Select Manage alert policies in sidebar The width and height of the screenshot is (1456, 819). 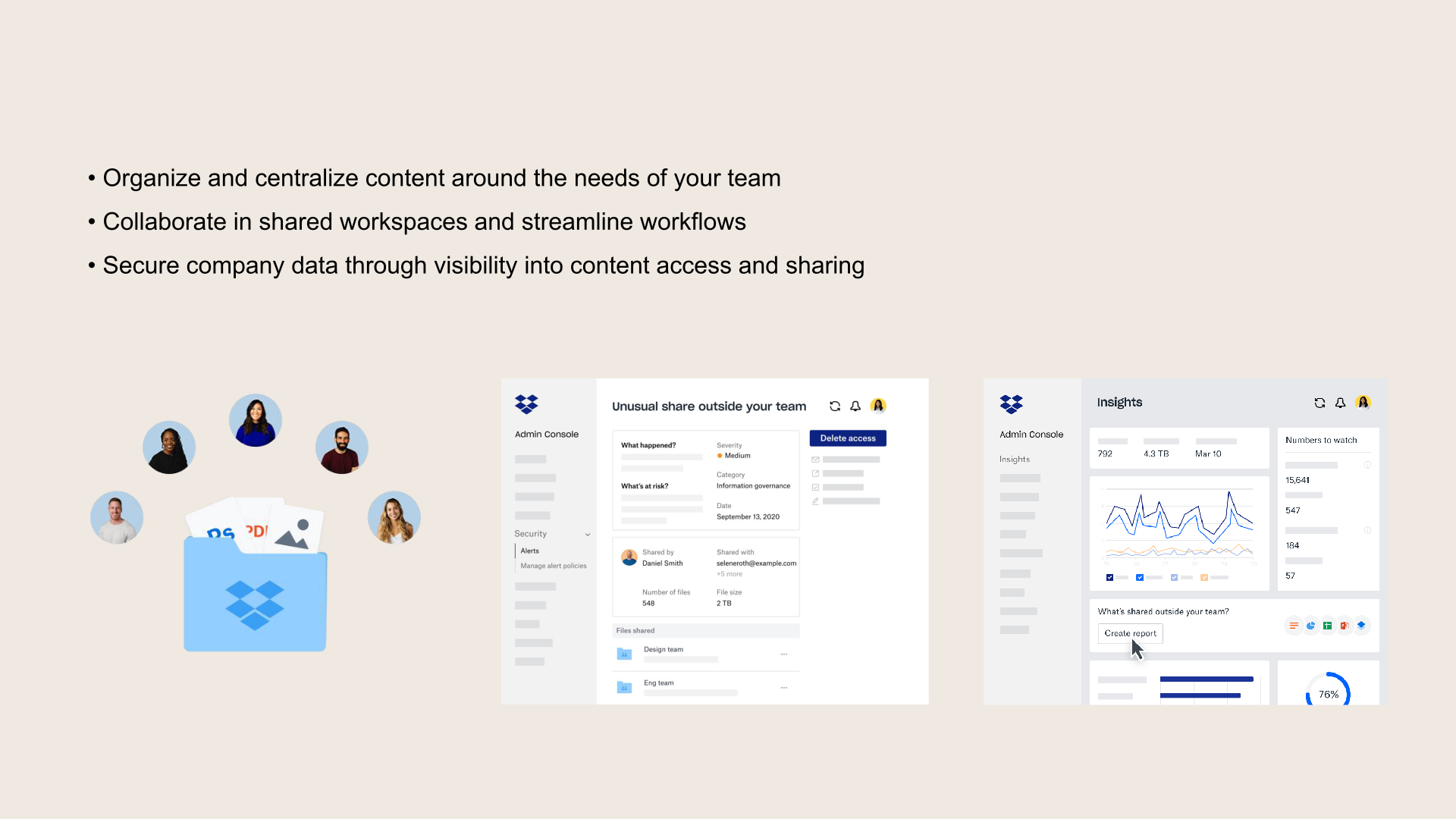(x=555, y=565)
